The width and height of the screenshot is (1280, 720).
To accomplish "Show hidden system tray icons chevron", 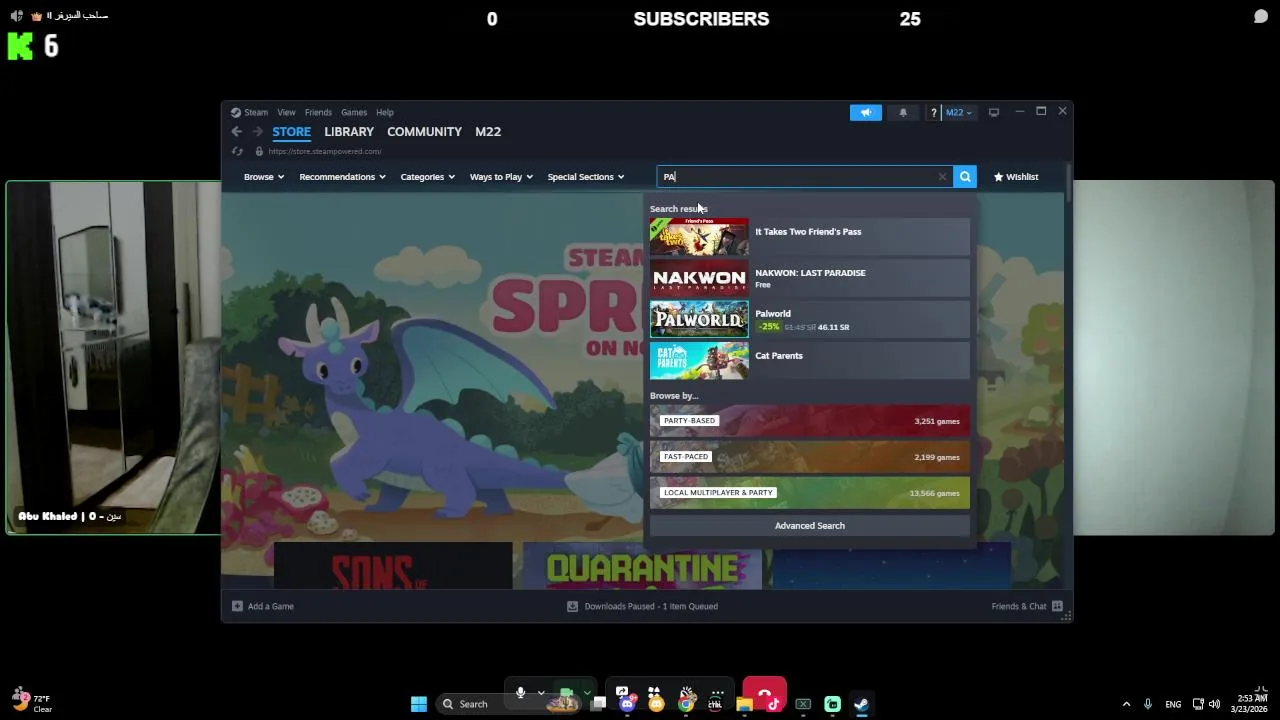I will 1126,704.
